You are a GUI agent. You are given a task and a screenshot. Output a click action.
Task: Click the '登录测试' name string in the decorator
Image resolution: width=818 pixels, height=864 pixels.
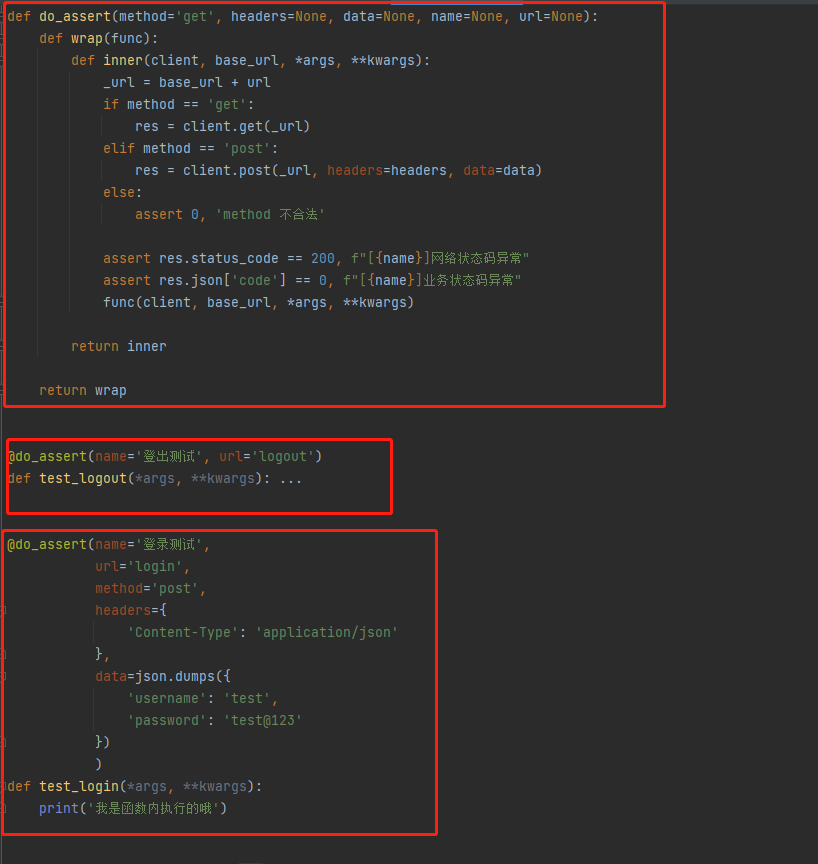pos(169,545)
